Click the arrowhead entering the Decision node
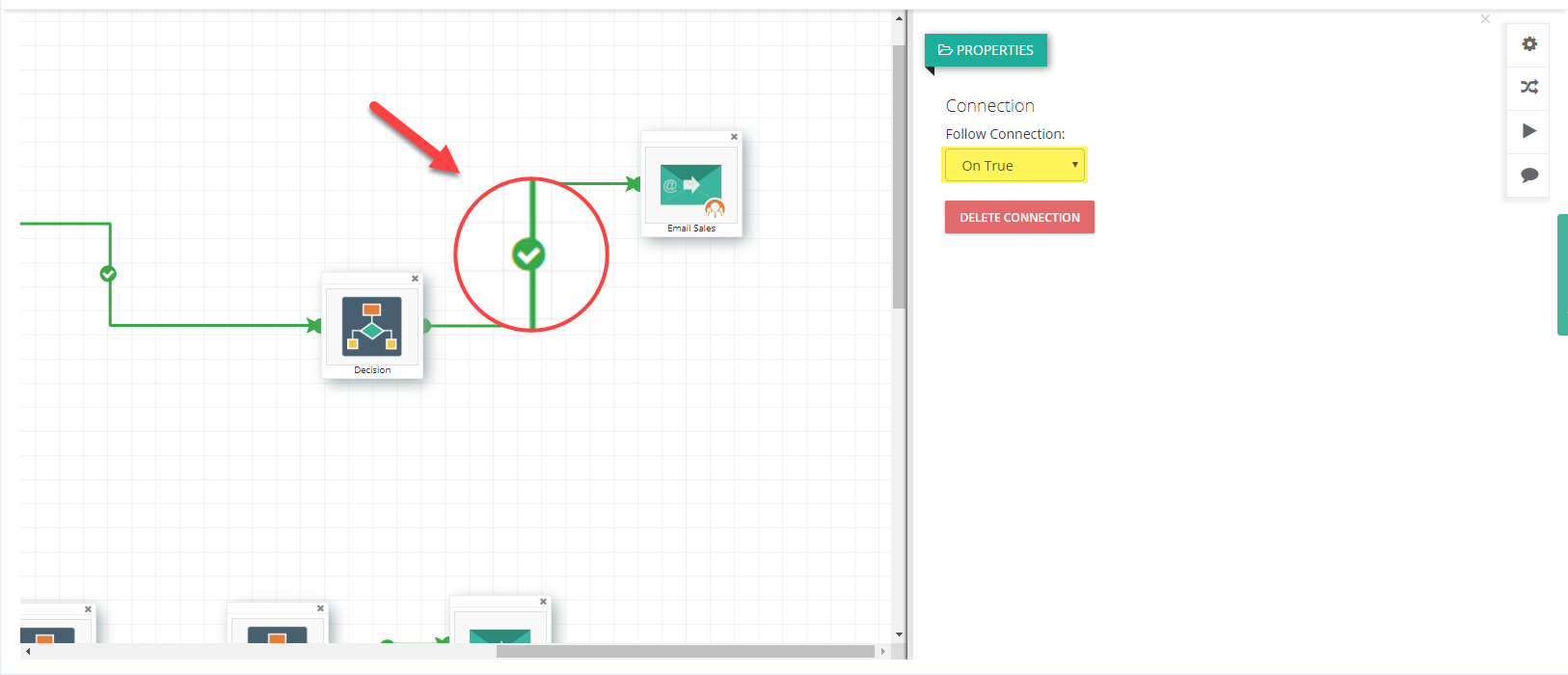Viewport: 1568px width, 675px height. pyautogui.click(x=314, y=326)
